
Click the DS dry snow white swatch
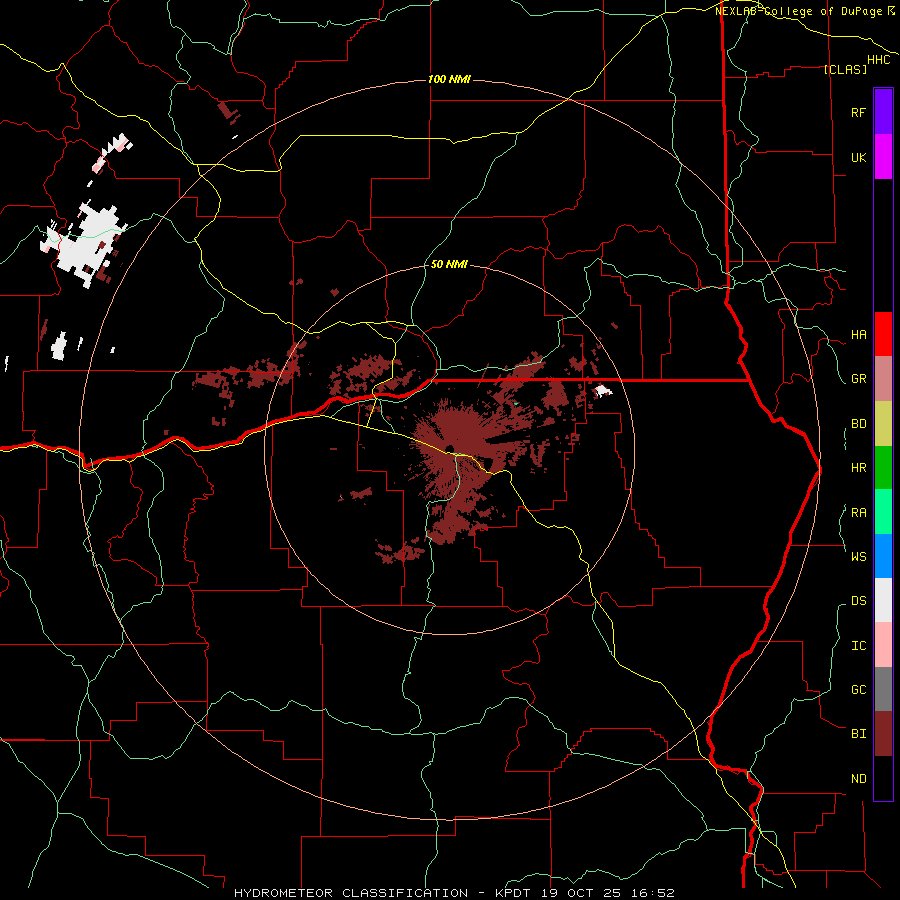coord(883,600)
